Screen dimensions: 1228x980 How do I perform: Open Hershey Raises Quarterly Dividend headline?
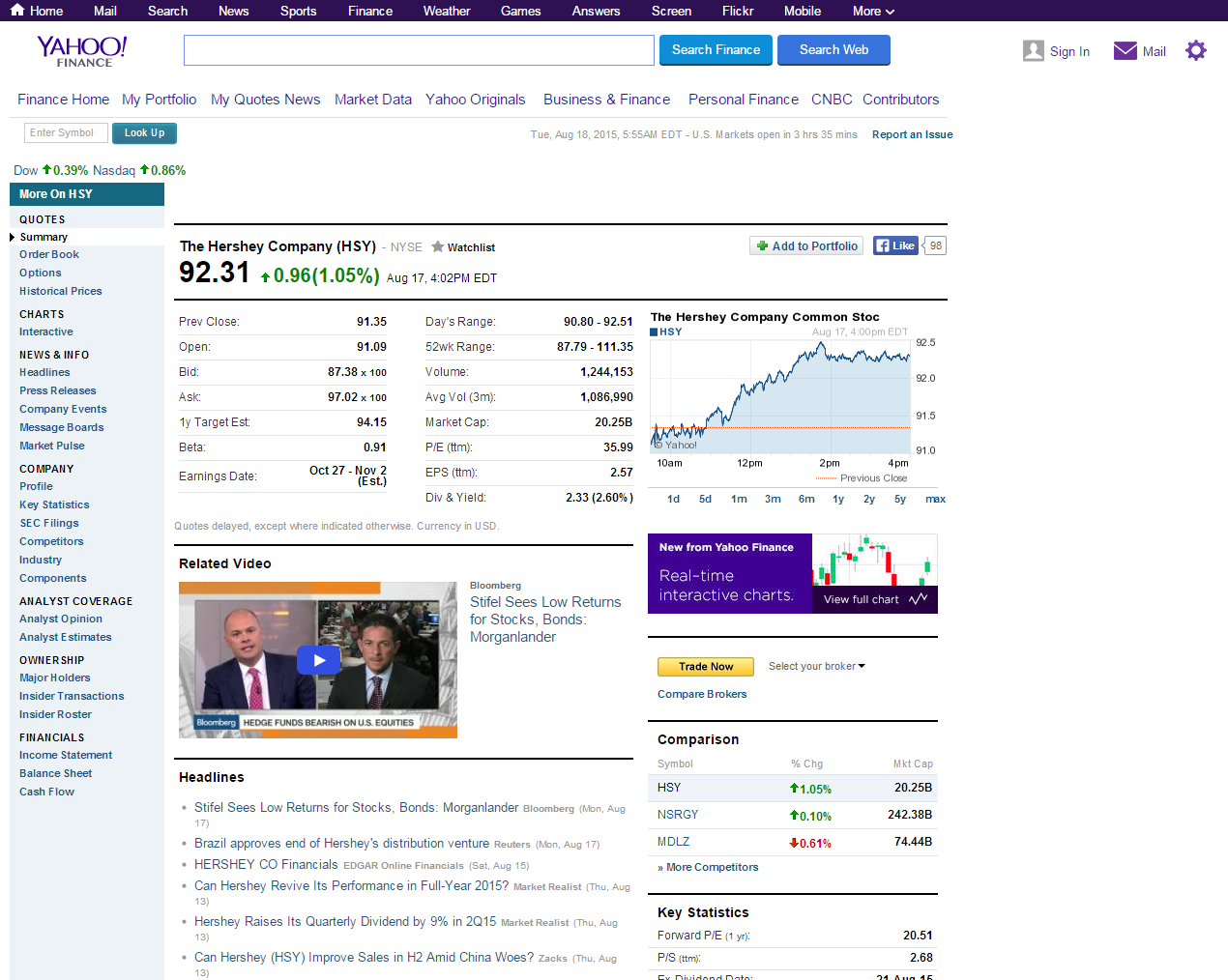tap(345, 922)
